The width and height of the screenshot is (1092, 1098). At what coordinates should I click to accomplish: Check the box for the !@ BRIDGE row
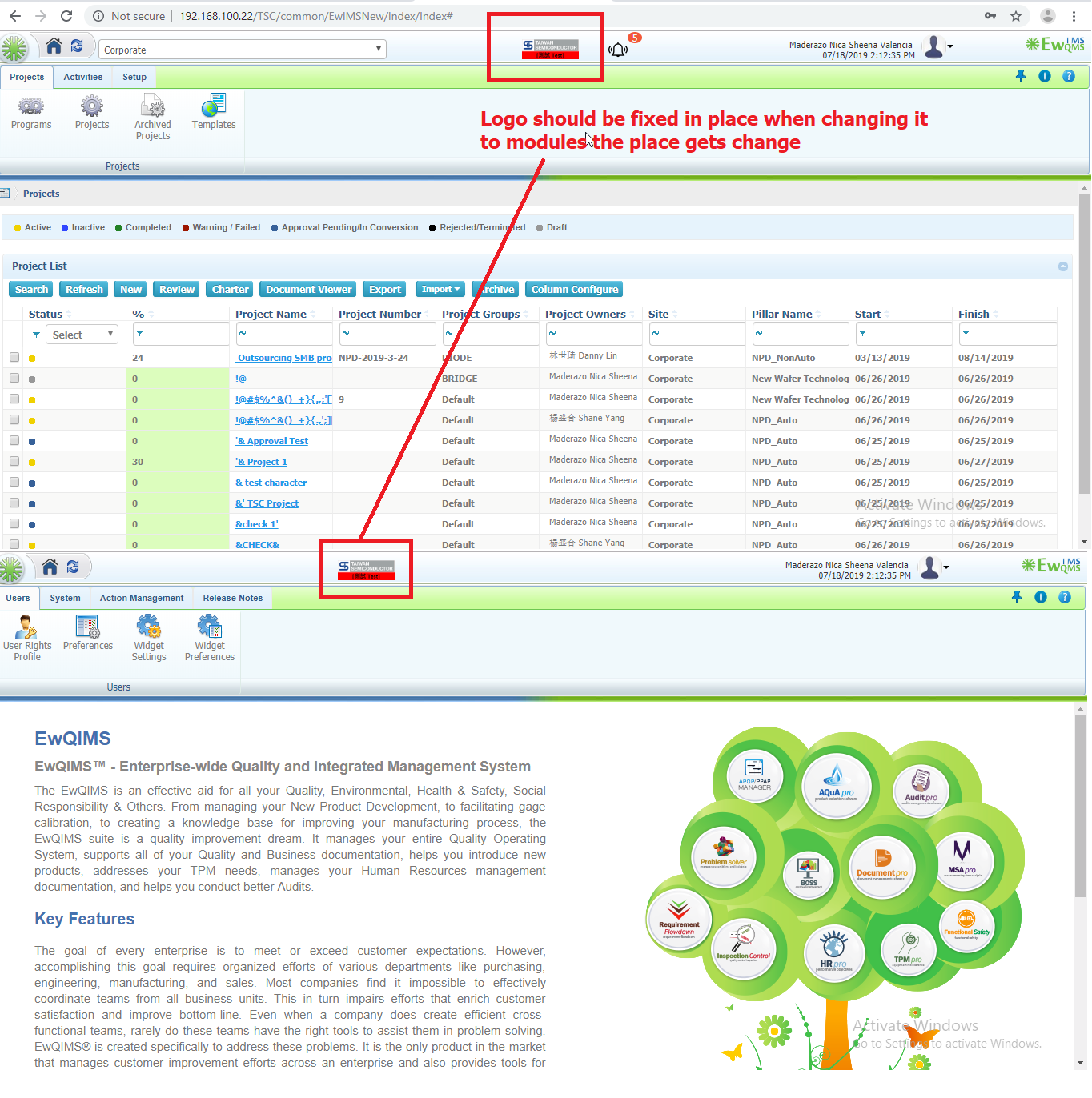14,378
